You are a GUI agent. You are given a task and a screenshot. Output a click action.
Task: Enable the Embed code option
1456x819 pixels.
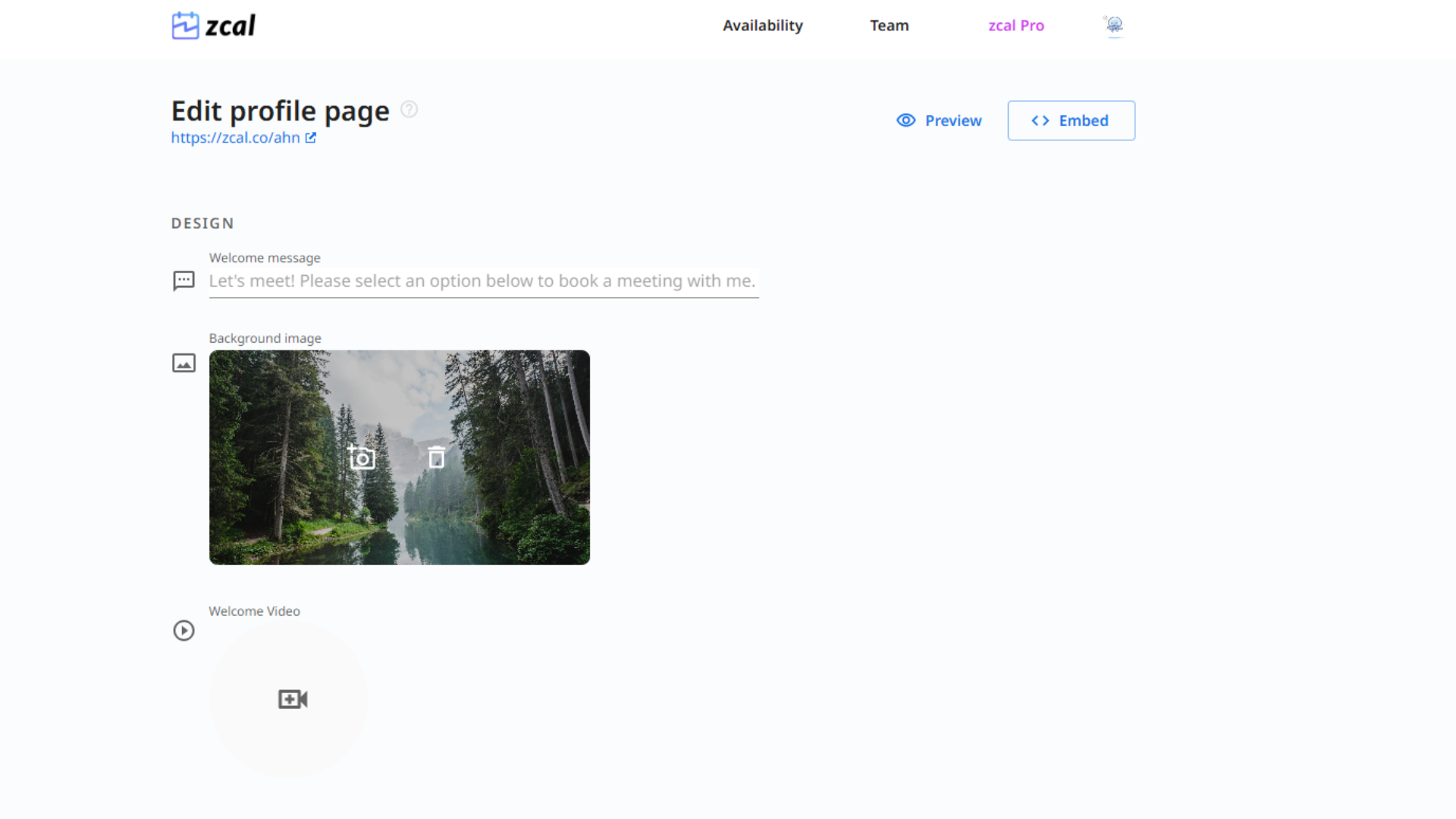pos(1071,120)
